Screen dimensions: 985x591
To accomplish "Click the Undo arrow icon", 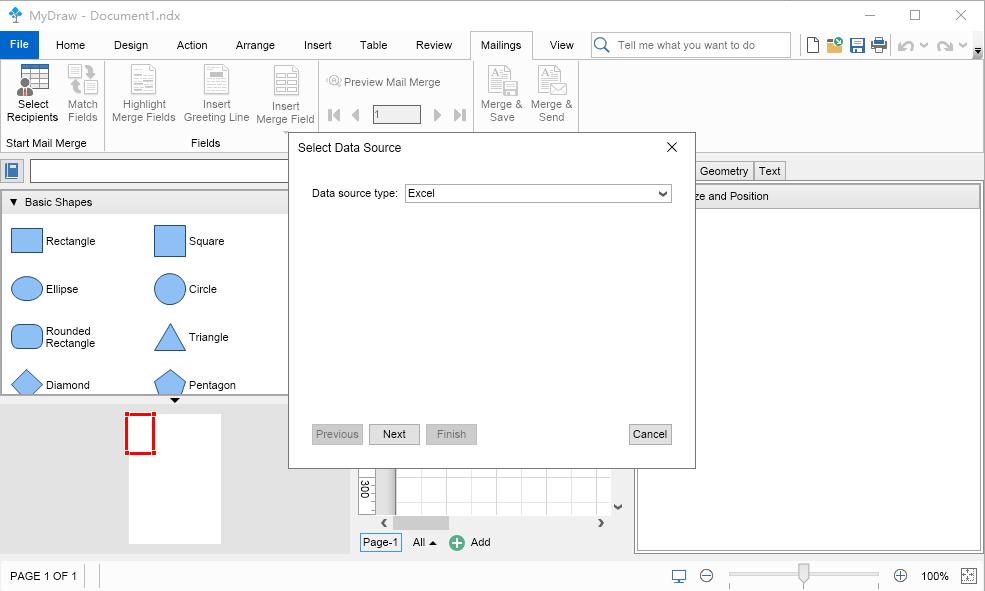I will point(905,46).
